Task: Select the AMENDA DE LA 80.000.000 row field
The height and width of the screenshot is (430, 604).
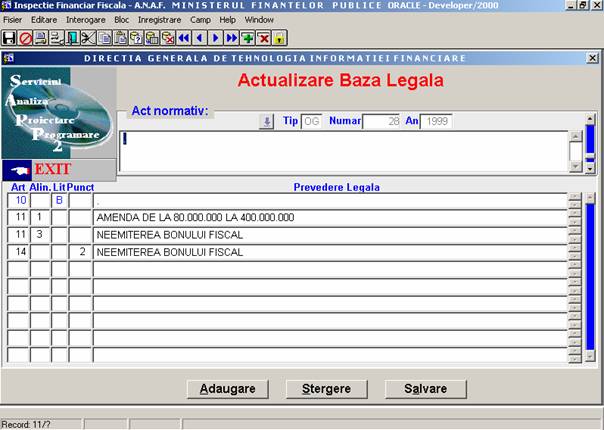Action: (x=328, y=217)
